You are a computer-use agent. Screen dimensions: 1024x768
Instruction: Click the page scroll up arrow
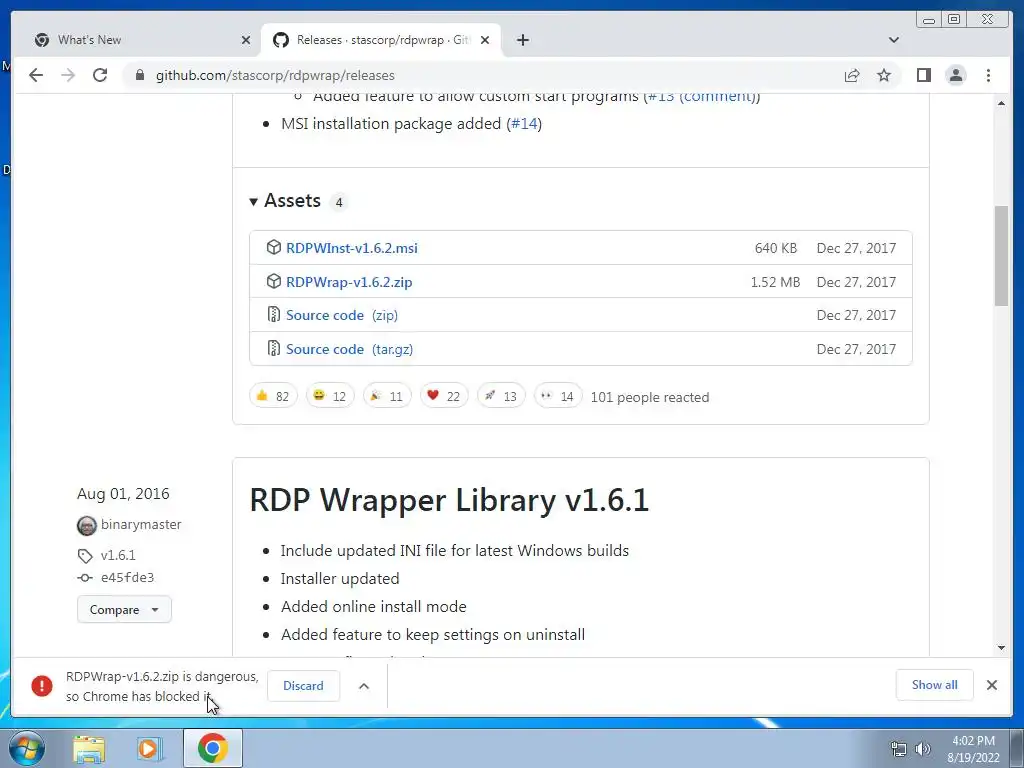1001,103
